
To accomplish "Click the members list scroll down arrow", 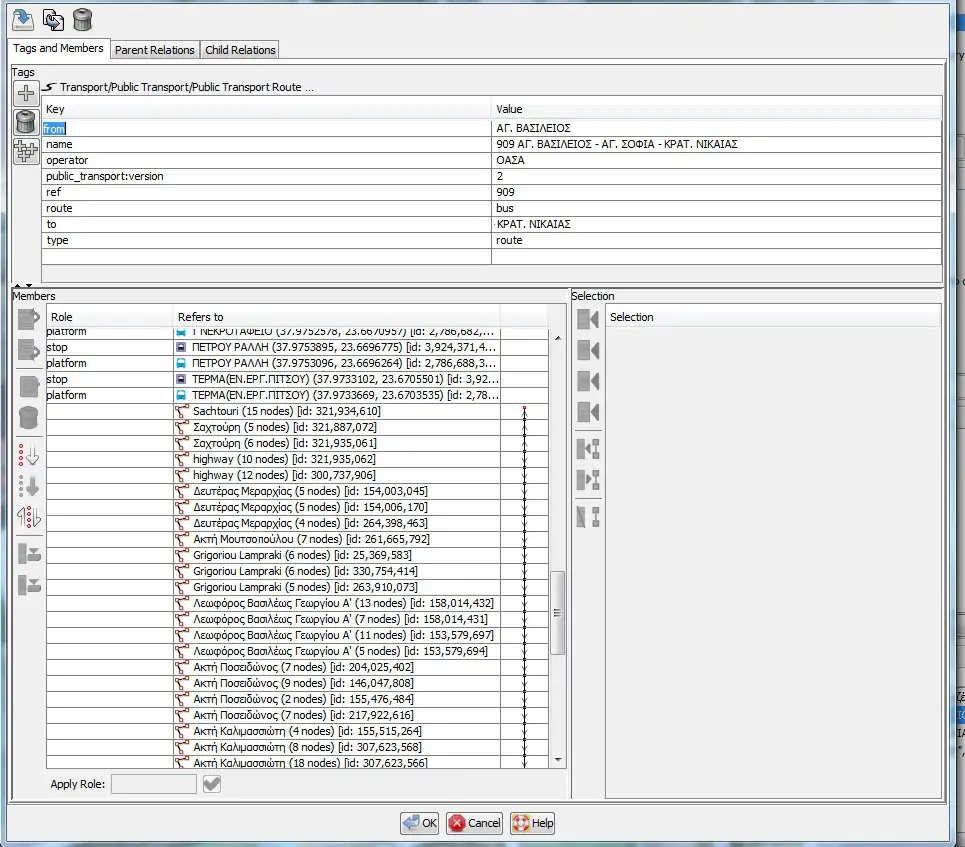I will point(557,760).
